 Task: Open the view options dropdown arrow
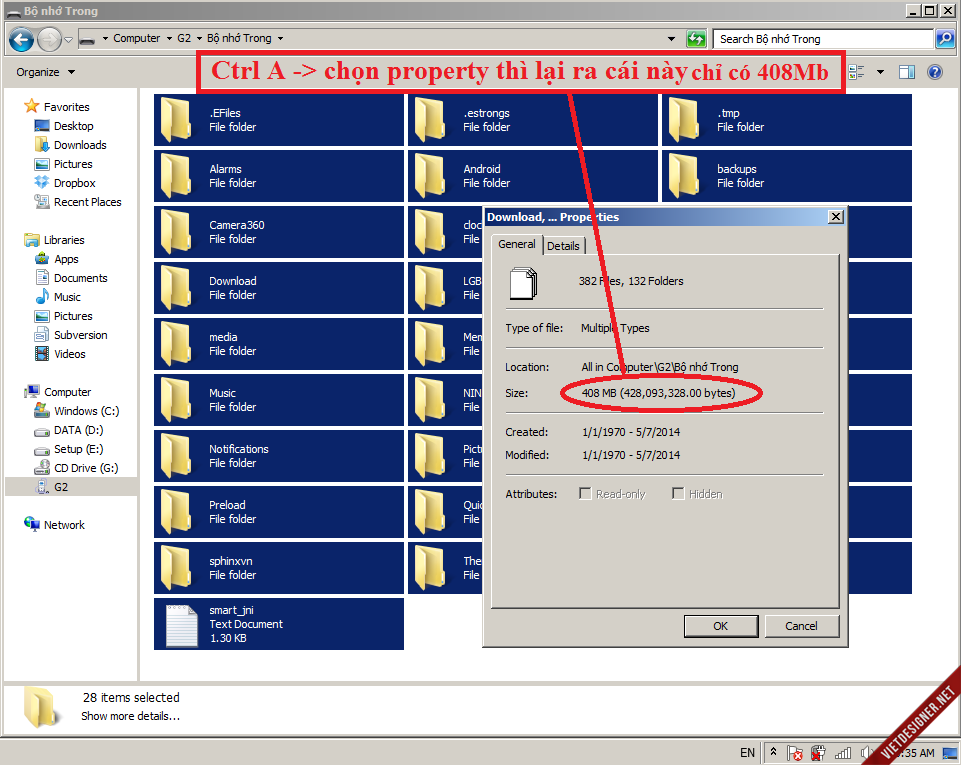[881, 72]
